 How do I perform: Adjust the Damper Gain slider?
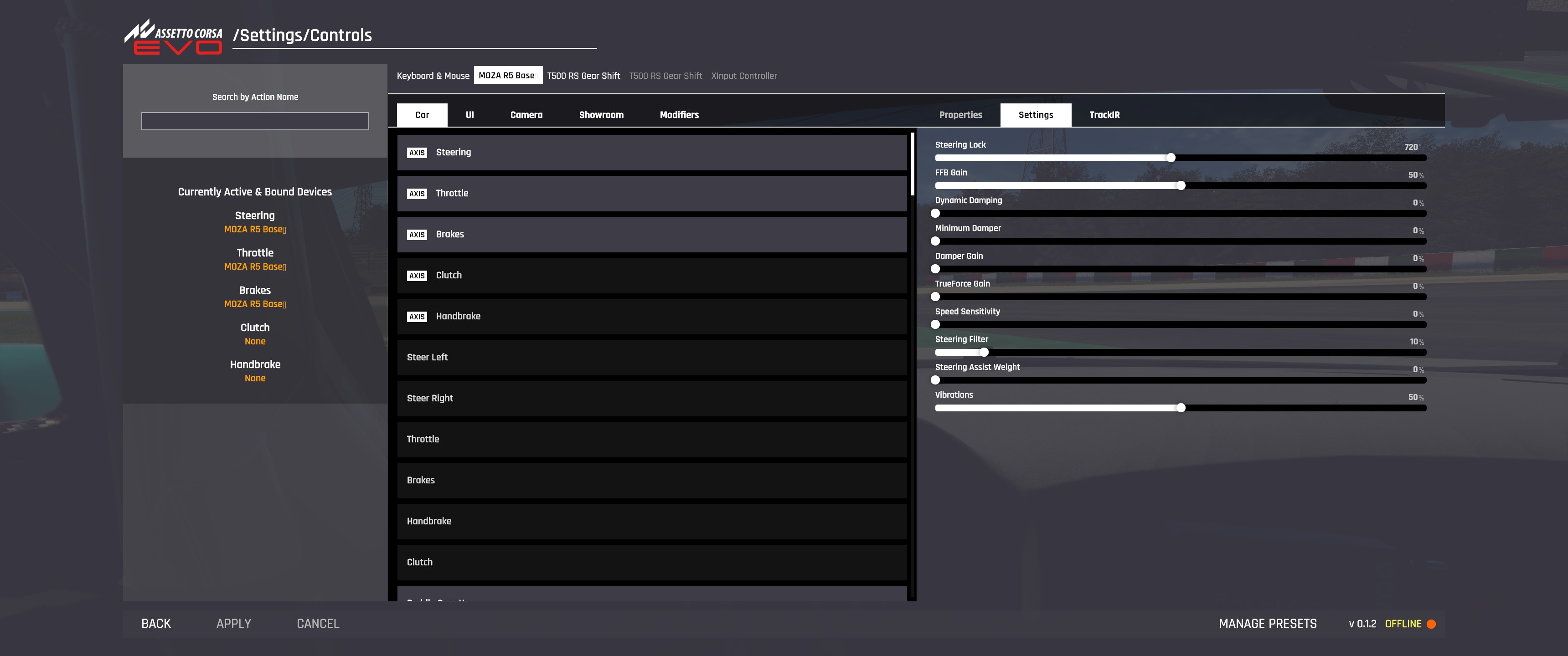(x=1180, y=269)
